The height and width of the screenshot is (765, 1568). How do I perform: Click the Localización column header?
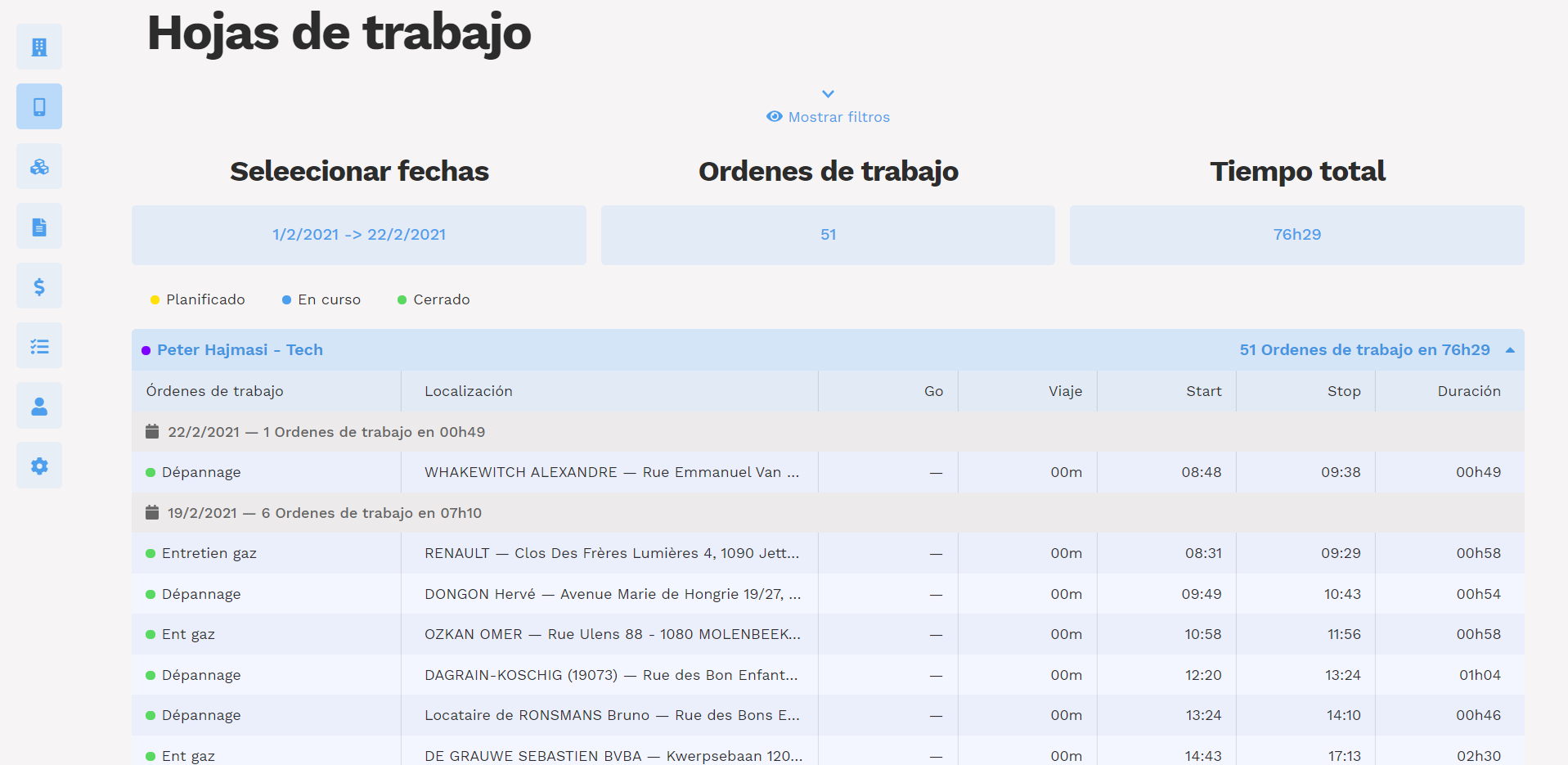tap(468, 391)
